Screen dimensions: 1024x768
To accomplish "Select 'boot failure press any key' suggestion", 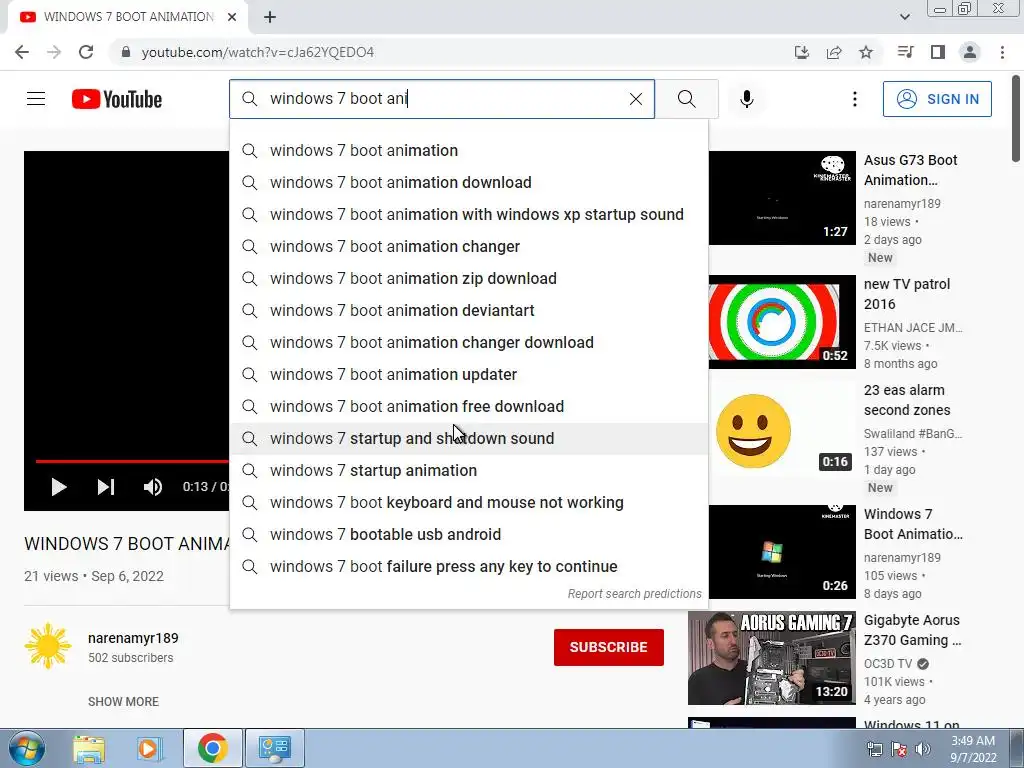I will pyautogui.click(x=469, y=566).
